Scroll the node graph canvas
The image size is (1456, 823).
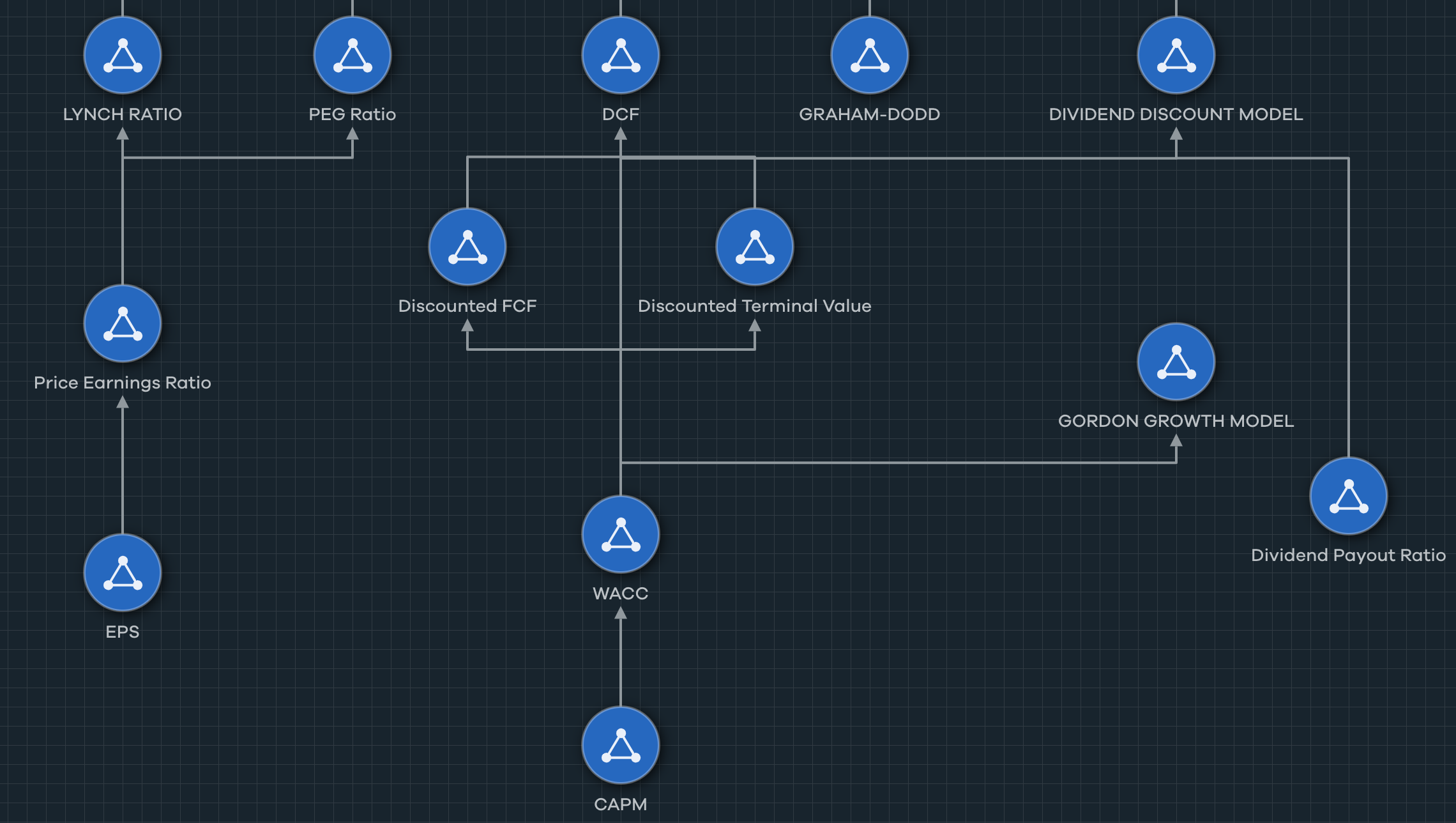(x=728, y=411)
